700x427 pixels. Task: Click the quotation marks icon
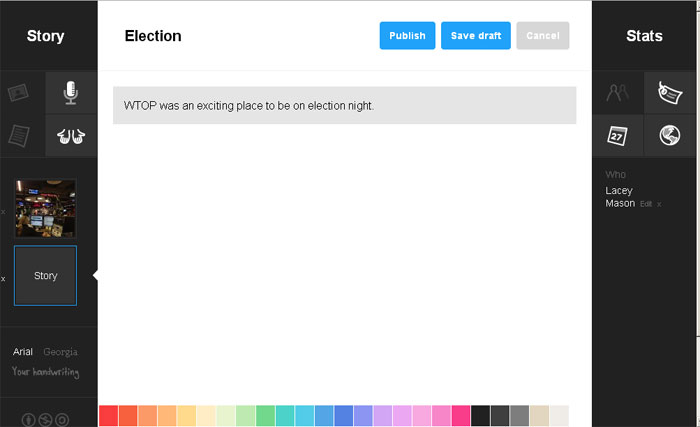click(70, 135)
